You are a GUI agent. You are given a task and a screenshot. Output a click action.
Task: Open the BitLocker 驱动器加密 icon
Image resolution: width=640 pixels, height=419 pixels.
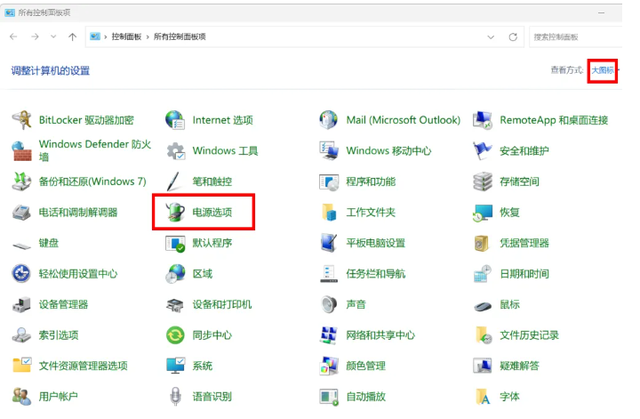tap(21, 120)
